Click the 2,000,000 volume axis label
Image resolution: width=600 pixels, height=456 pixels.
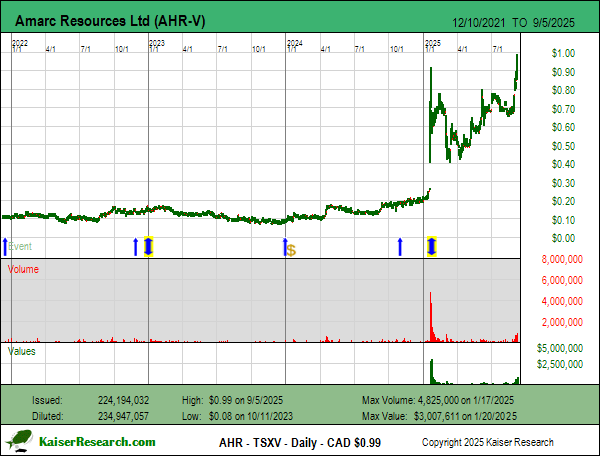click(x=562, y=322)
